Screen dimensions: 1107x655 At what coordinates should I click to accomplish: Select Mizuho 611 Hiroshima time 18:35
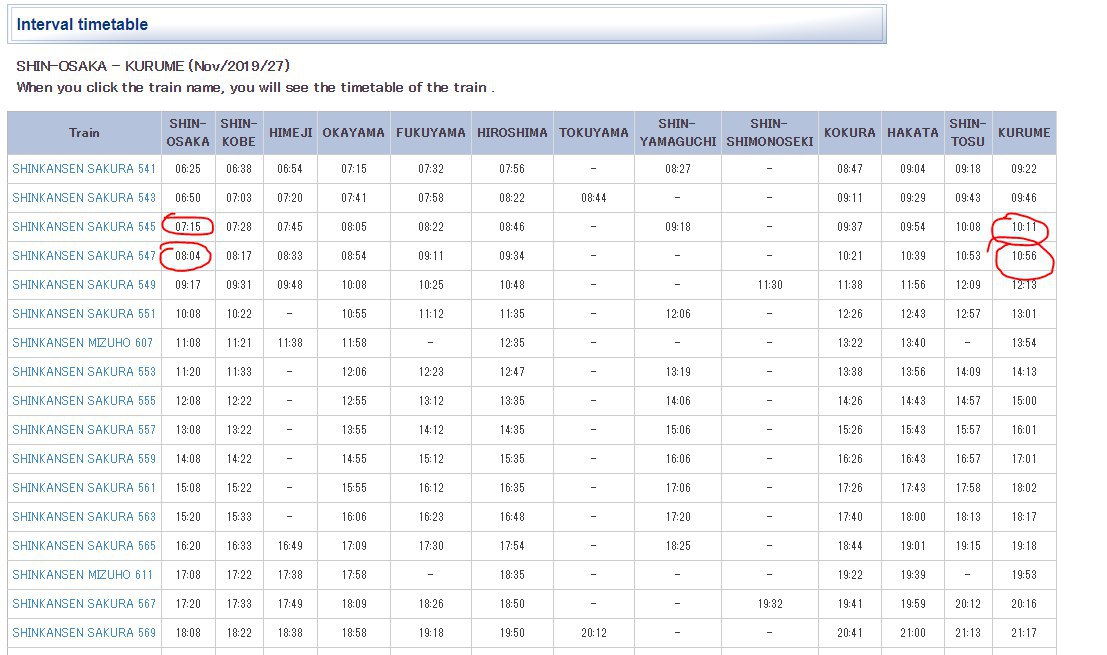(512, 575)
